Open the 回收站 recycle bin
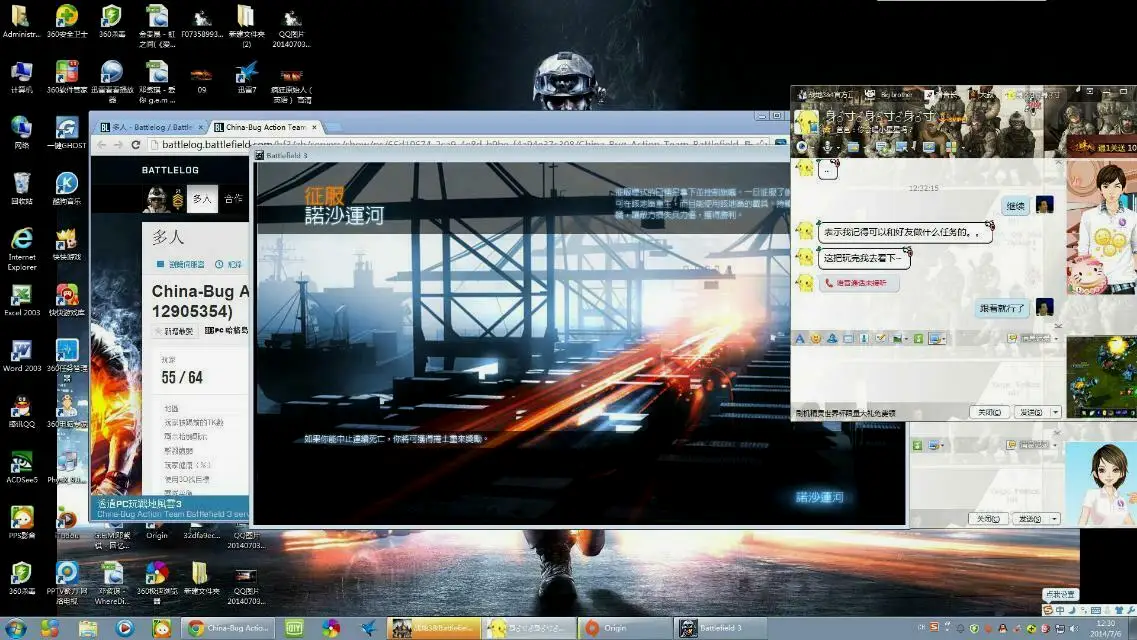1137x640 pixels. pyautogui.click(x=21, y=188)
